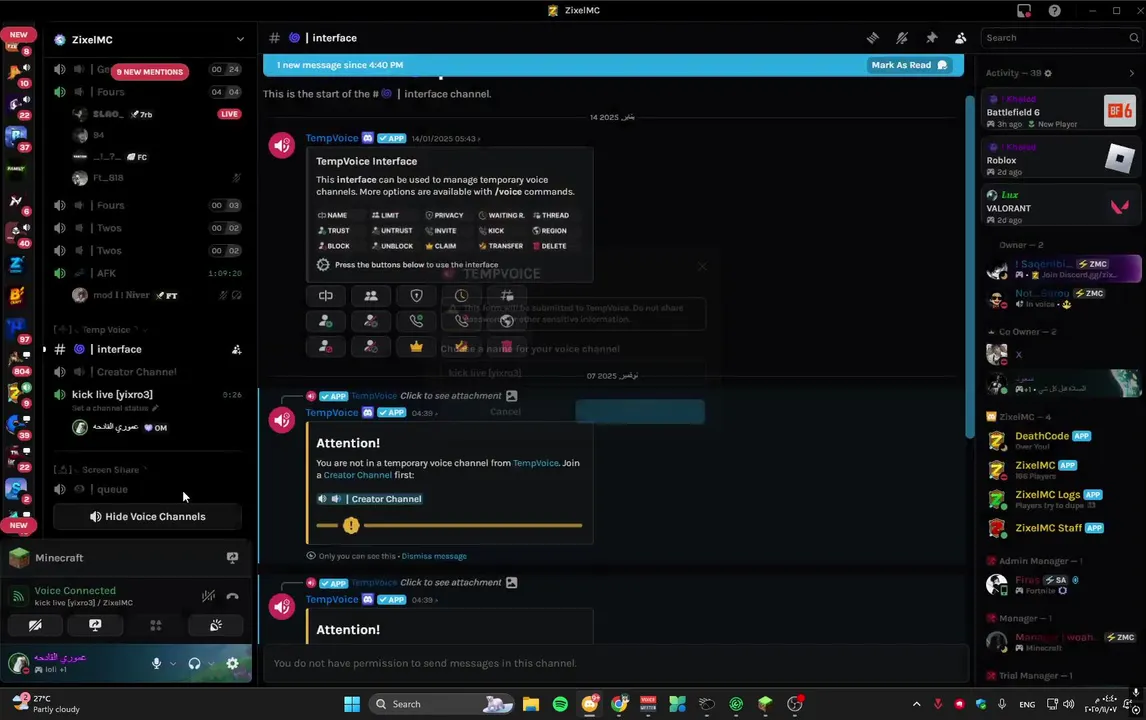Viewport: 1146px width, 720px height.
Task: Click the Creator Channel mention chip
Action: 370,499
